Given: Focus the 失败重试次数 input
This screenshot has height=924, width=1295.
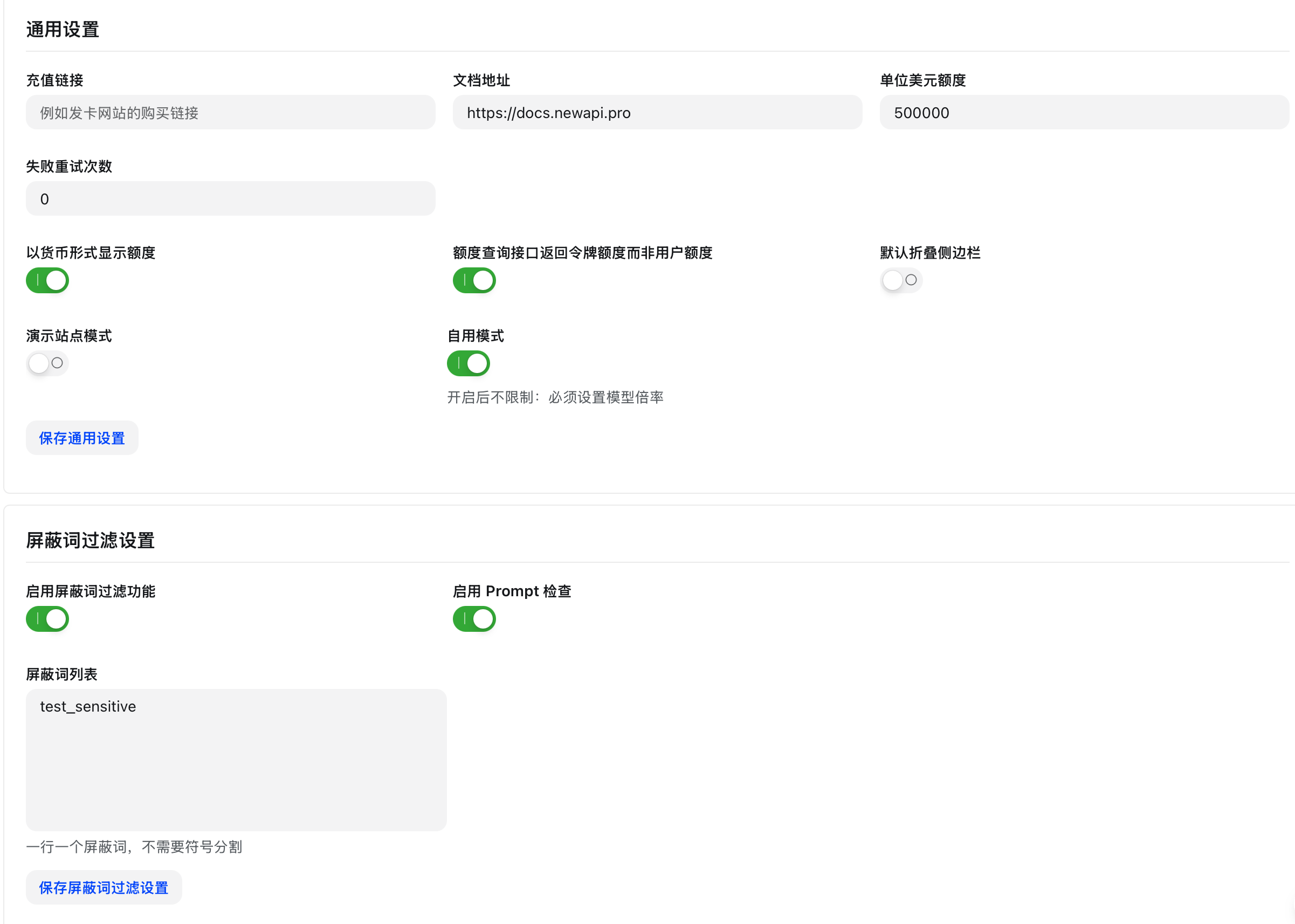Looking at the screenshot, I should 230,199.
